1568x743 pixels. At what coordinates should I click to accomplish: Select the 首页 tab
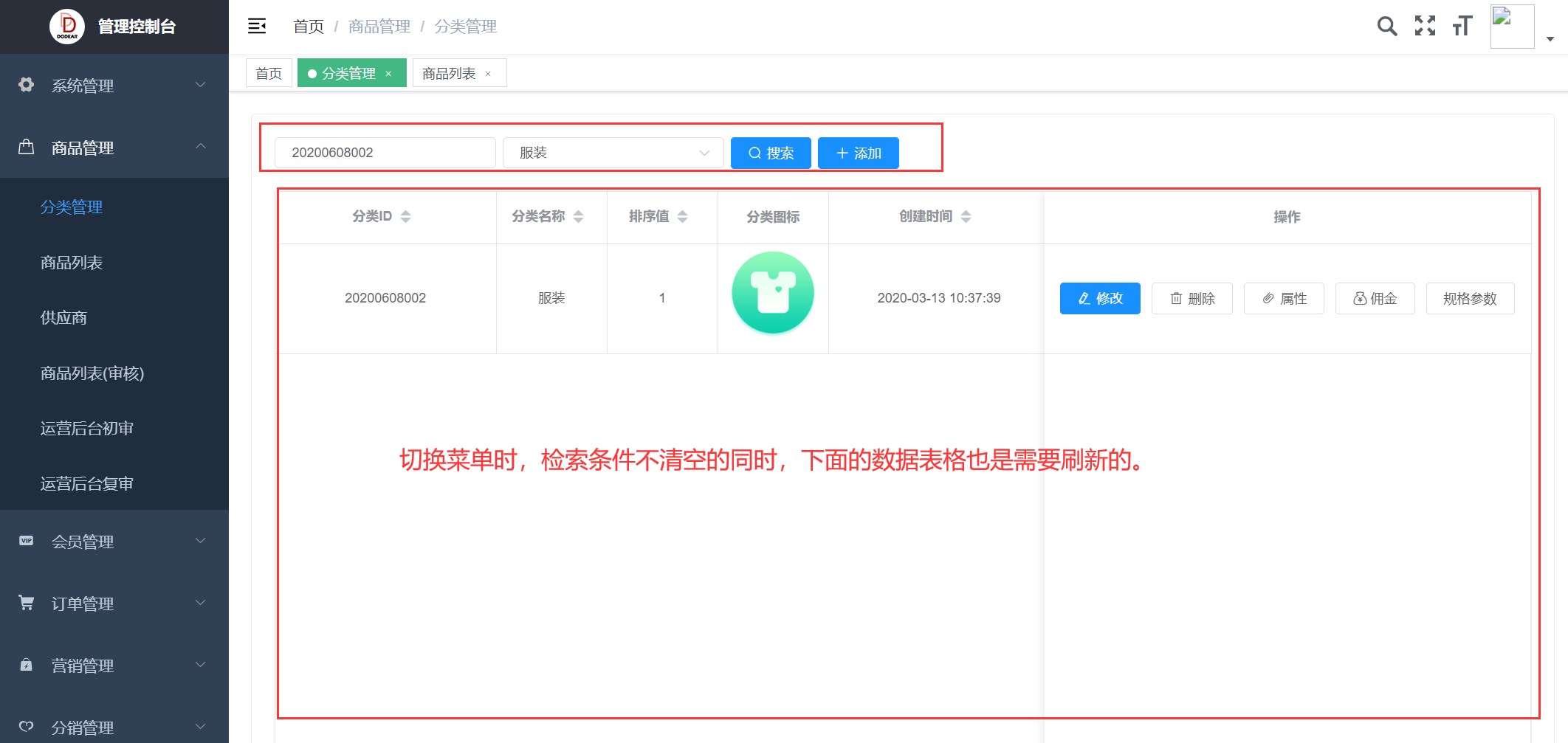pos(269,73)
